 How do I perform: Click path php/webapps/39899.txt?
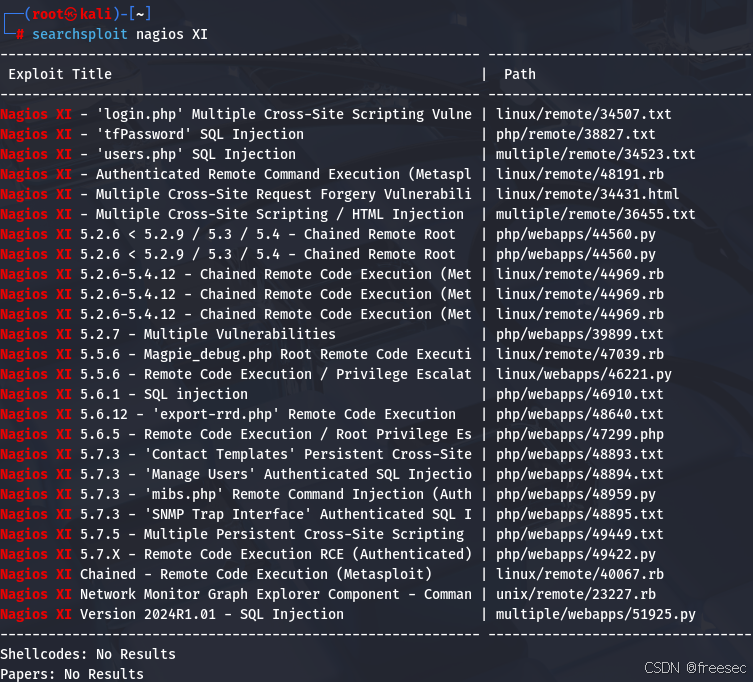pos(580,334)
